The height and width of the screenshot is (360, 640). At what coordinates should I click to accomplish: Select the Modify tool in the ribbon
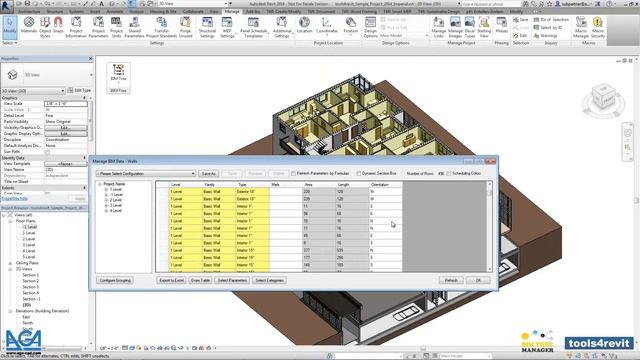coord(10,27)
